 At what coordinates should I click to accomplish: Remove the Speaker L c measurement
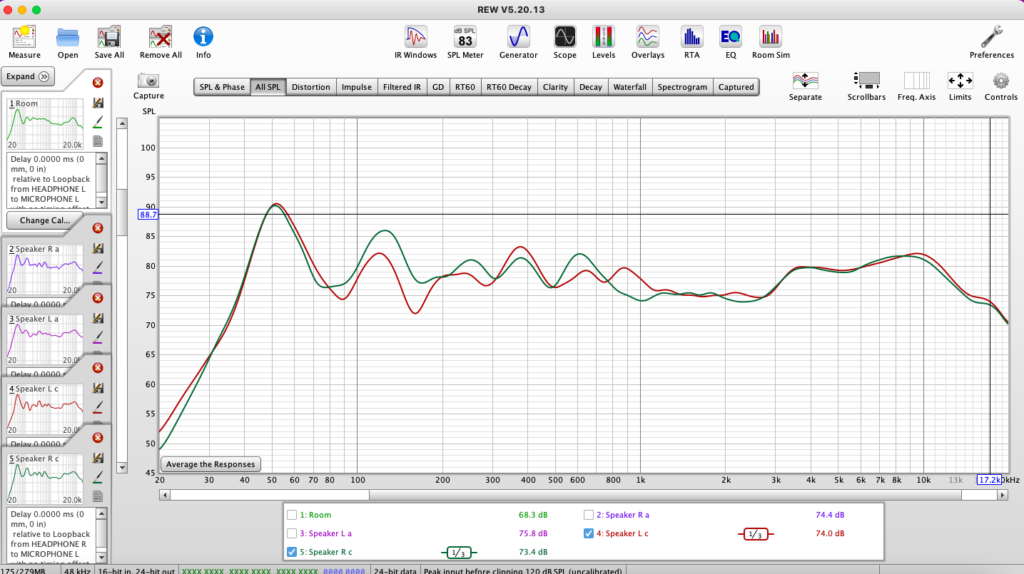pyautogui.click(x=98, y=368)
